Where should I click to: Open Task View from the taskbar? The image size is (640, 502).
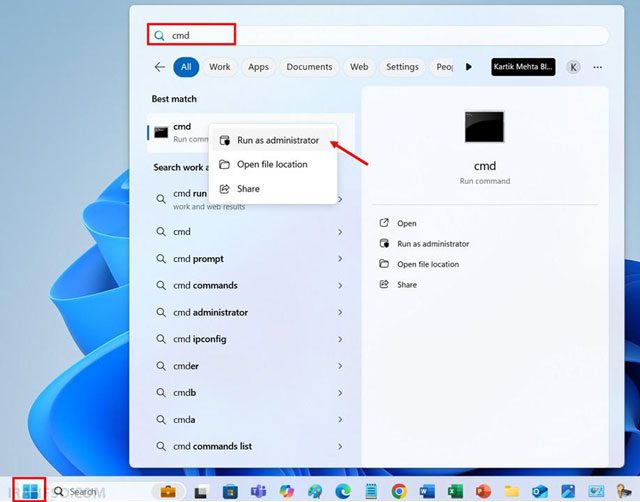point(200,492)
